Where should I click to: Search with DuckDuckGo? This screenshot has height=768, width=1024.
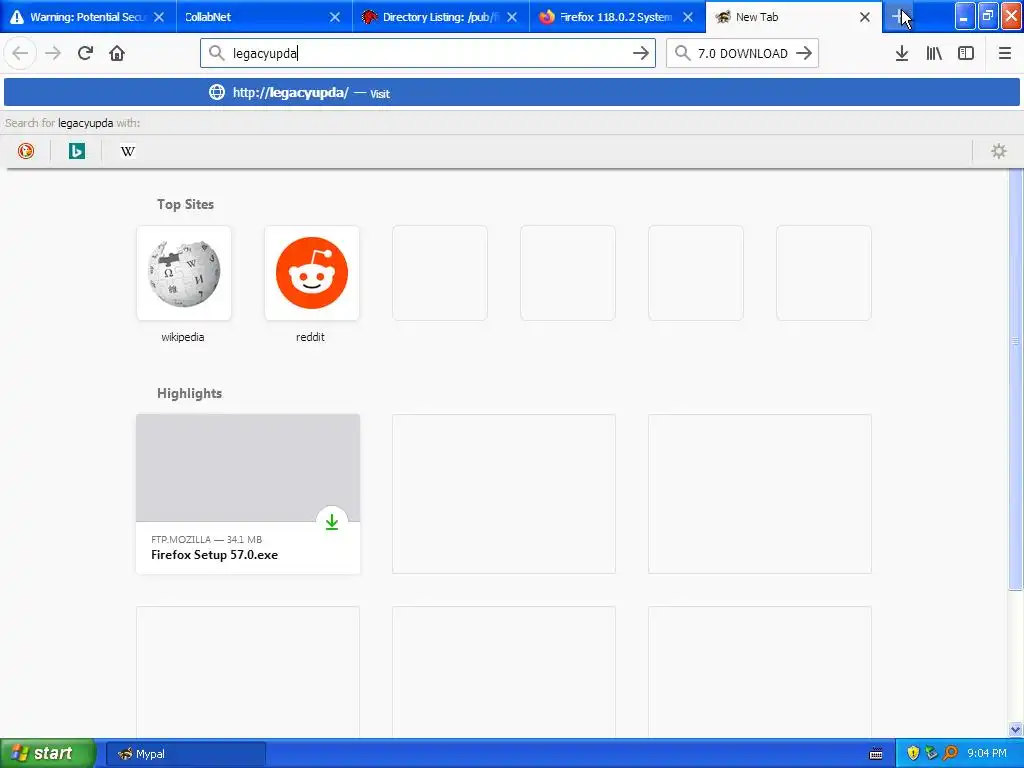pos(25,152)
